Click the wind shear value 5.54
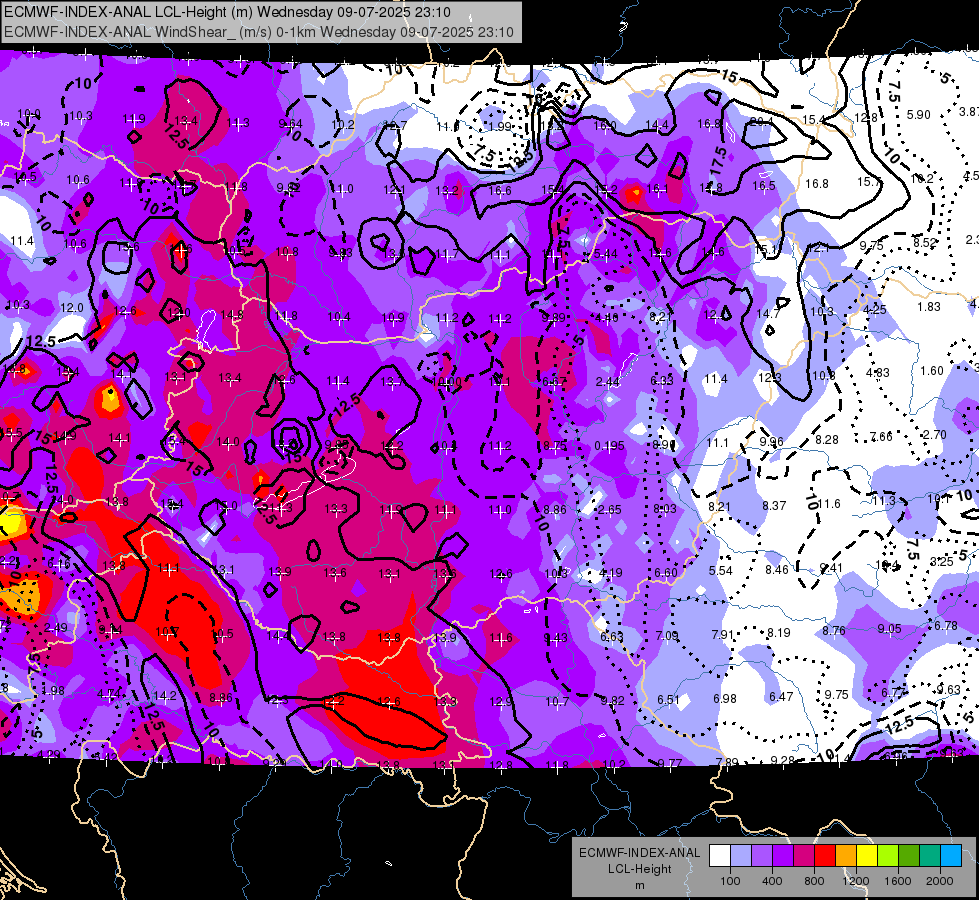 tap(721, 571)
